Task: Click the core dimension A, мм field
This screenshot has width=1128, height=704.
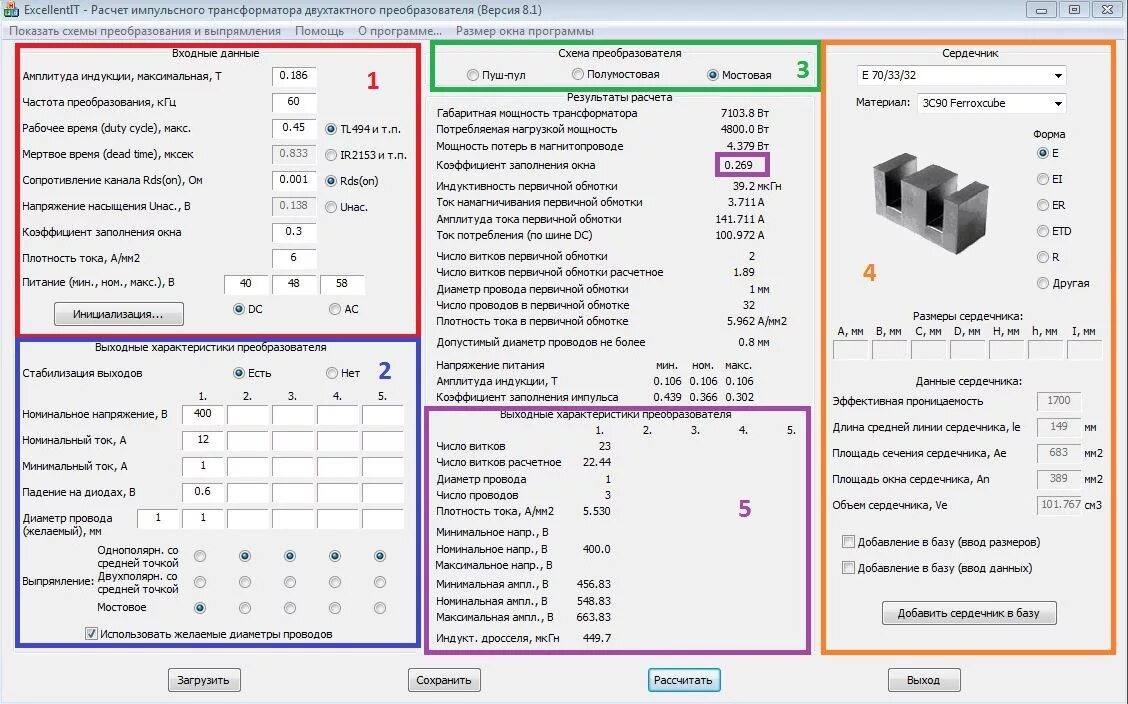Action: [850, 349]
